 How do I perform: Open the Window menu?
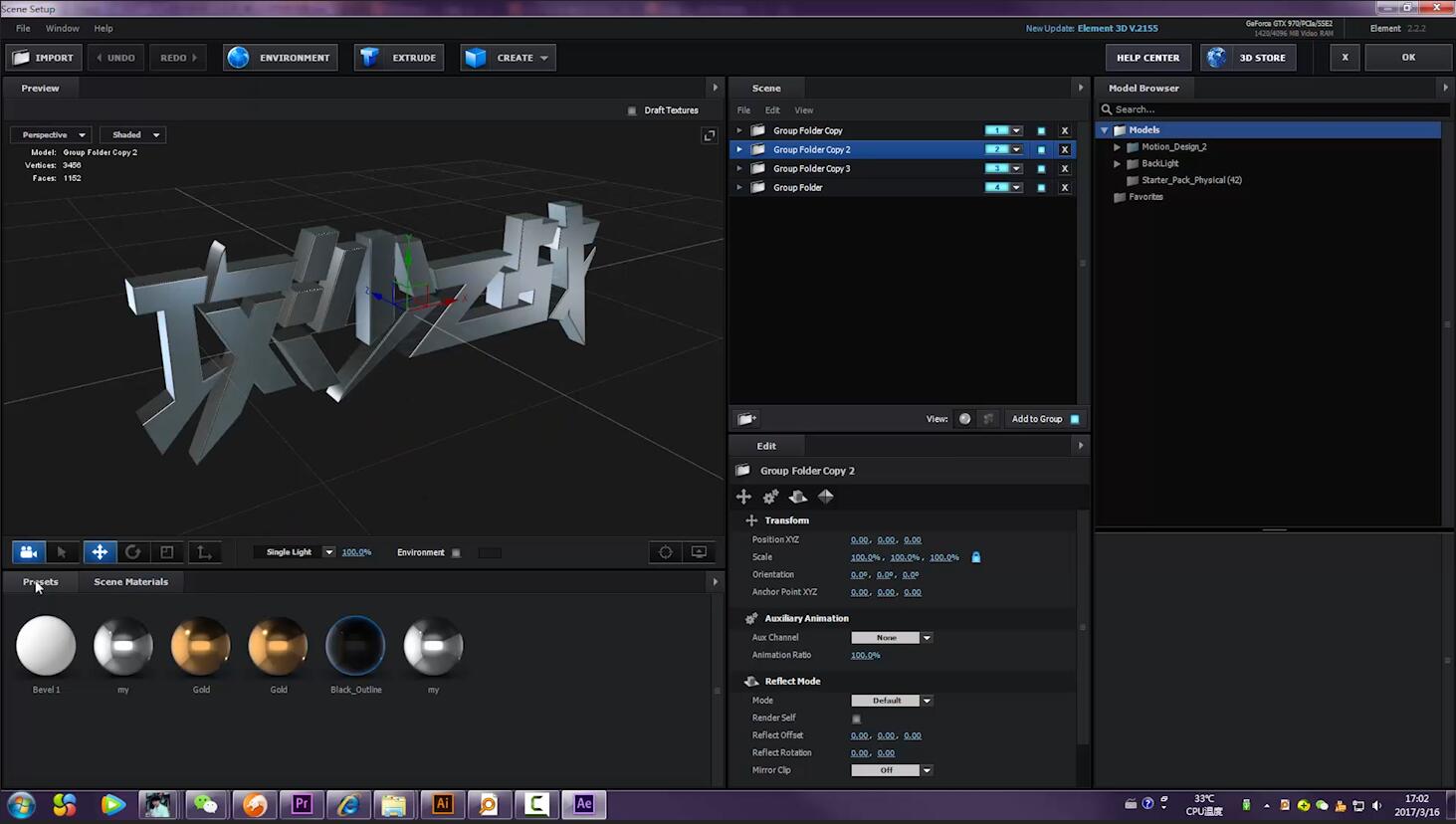tap(63, 29)
